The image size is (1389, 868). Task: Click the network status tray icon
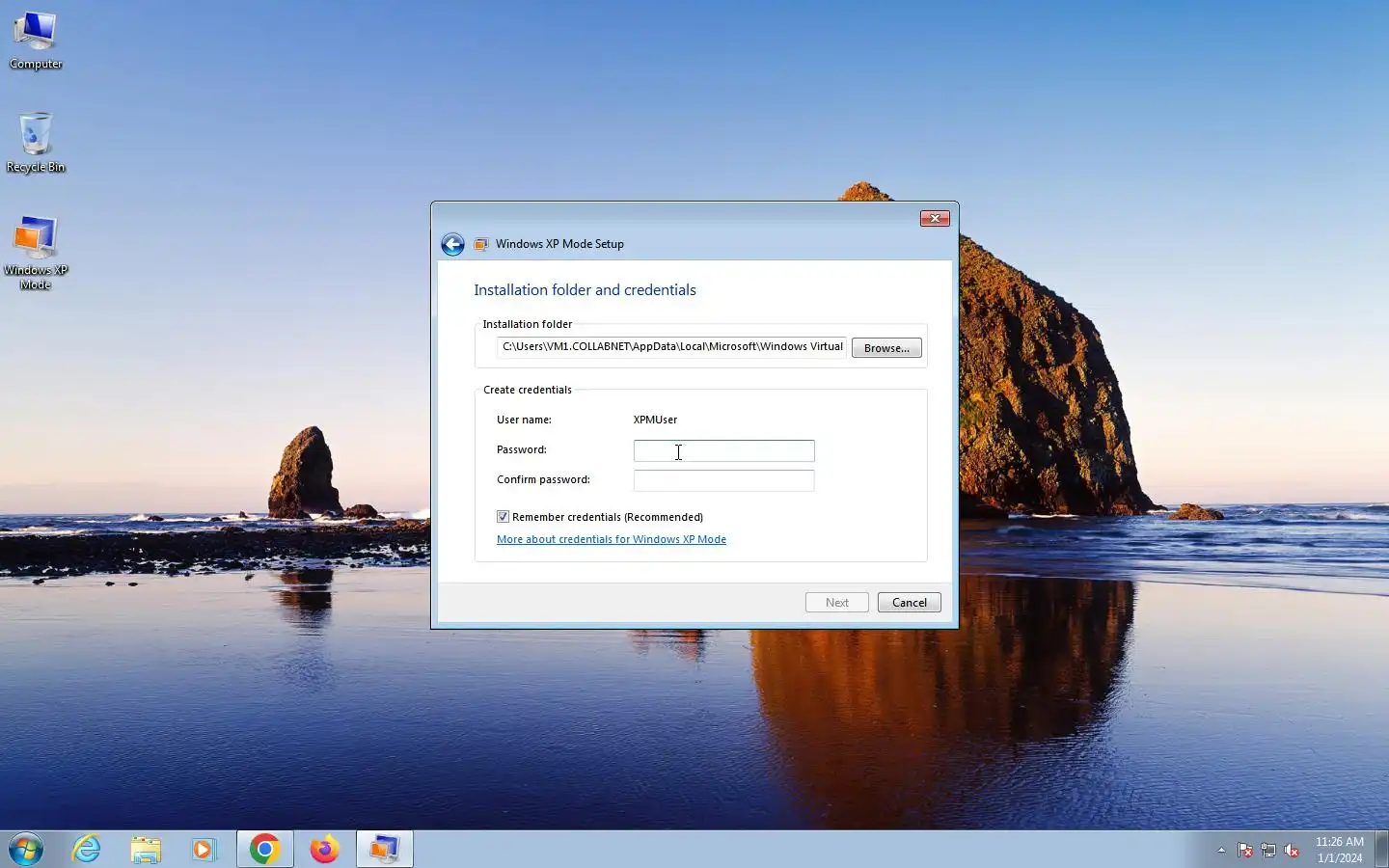point(1268,851)
